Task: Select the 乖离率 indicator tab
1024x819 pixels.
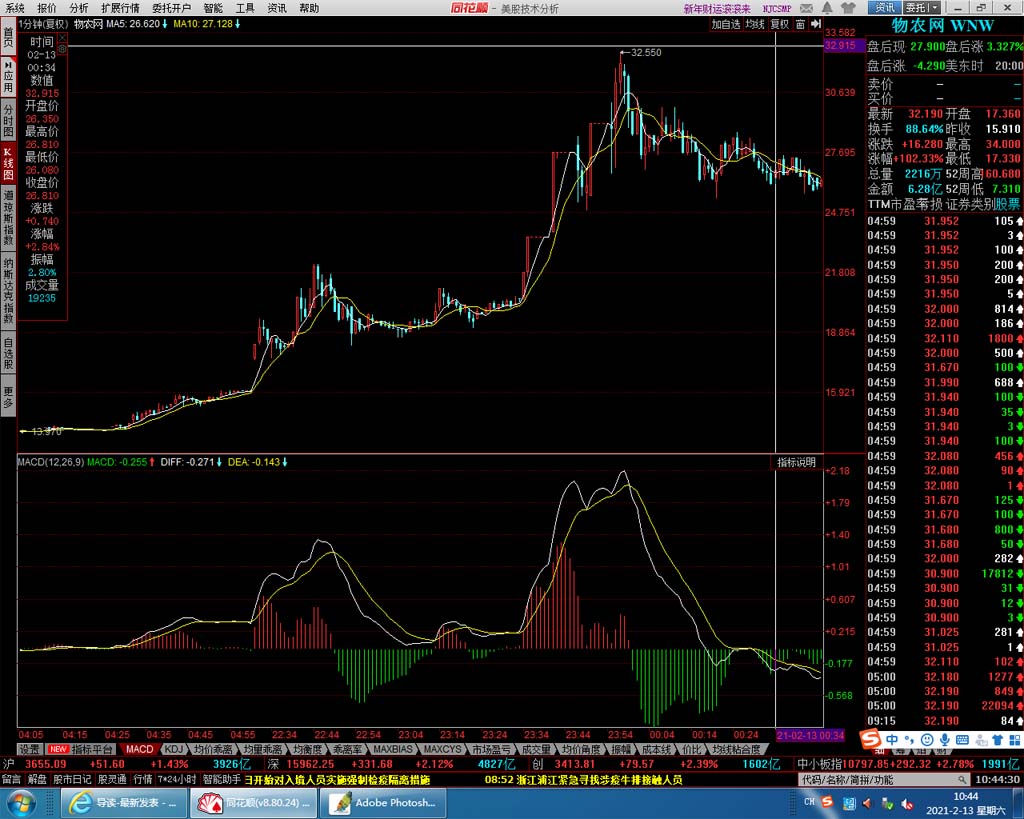Action: (347, 749)
